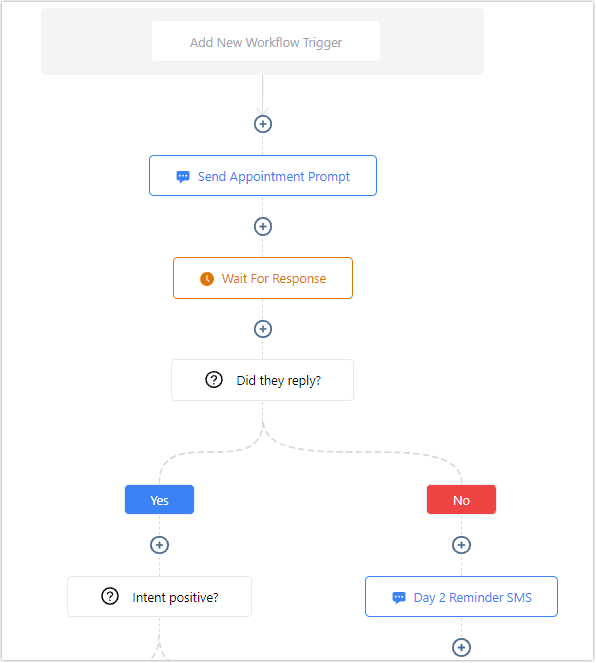Click question mark icon in Intent positive

[x=110, y=596]
